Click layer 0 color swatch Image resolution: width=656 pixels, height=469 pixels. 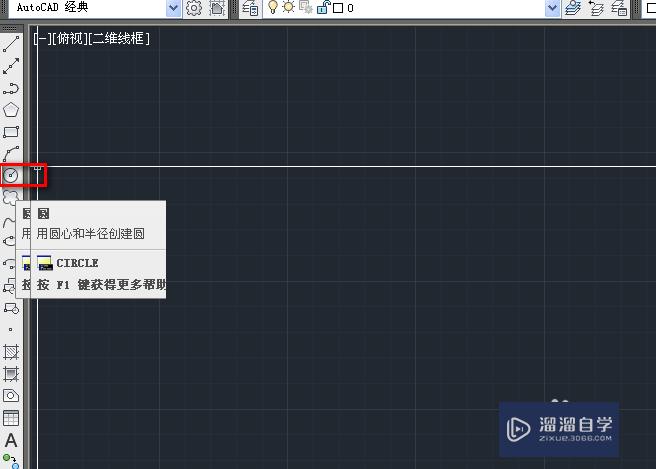(338, 8)
